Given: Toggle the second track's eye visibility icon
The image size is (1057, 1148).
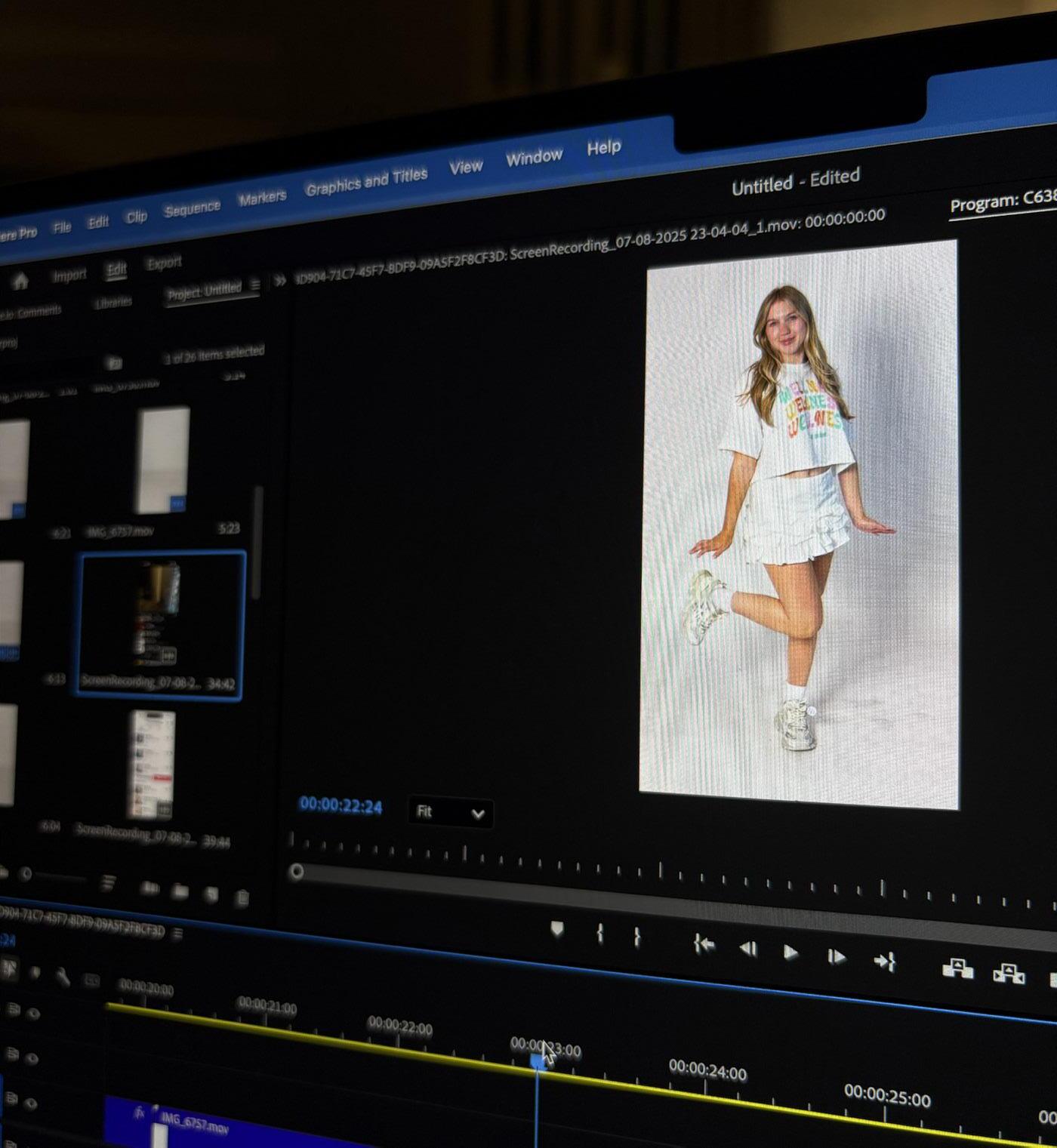Looking at the screenshot, I should pos(32,1058).
